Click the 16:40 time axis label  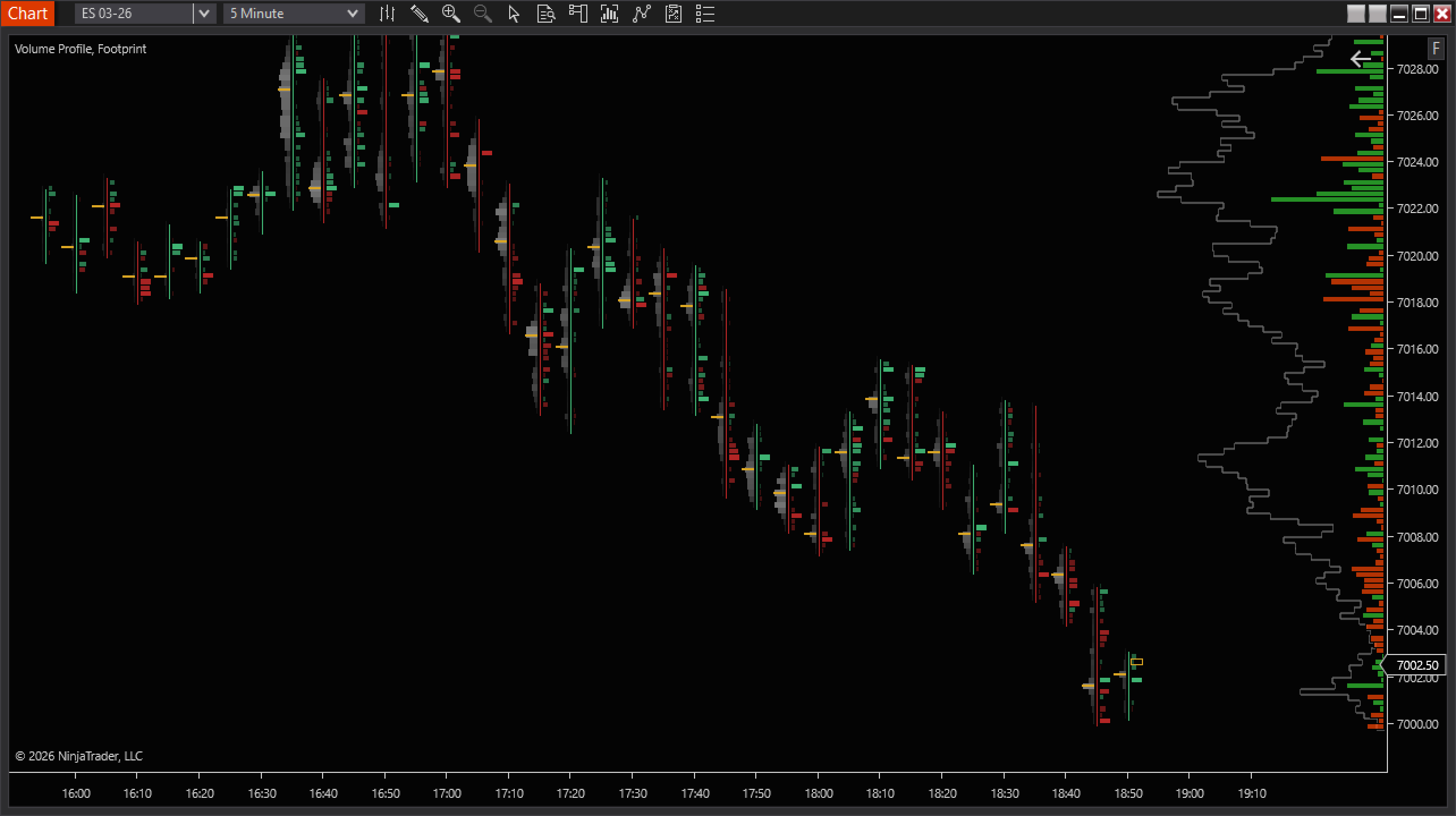point(323,794)
